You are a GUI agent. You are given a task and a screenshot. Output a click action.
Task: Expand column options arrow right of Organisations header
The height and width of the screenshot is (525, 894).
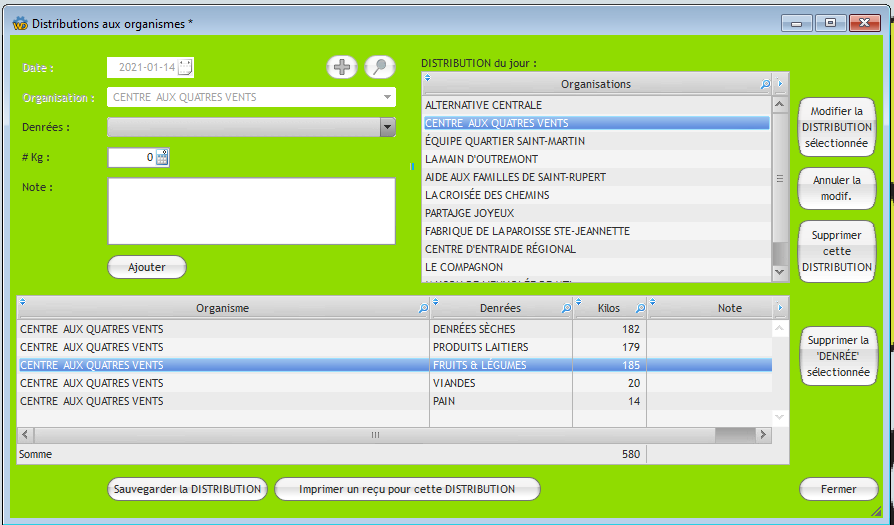(780, 84)
